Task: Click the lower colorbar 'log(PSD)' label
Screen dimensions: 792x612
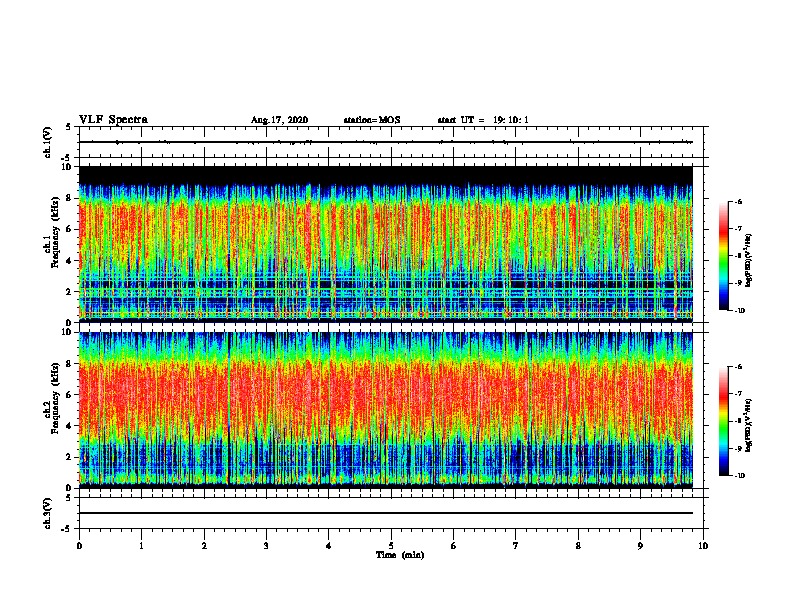Action: 748,426
